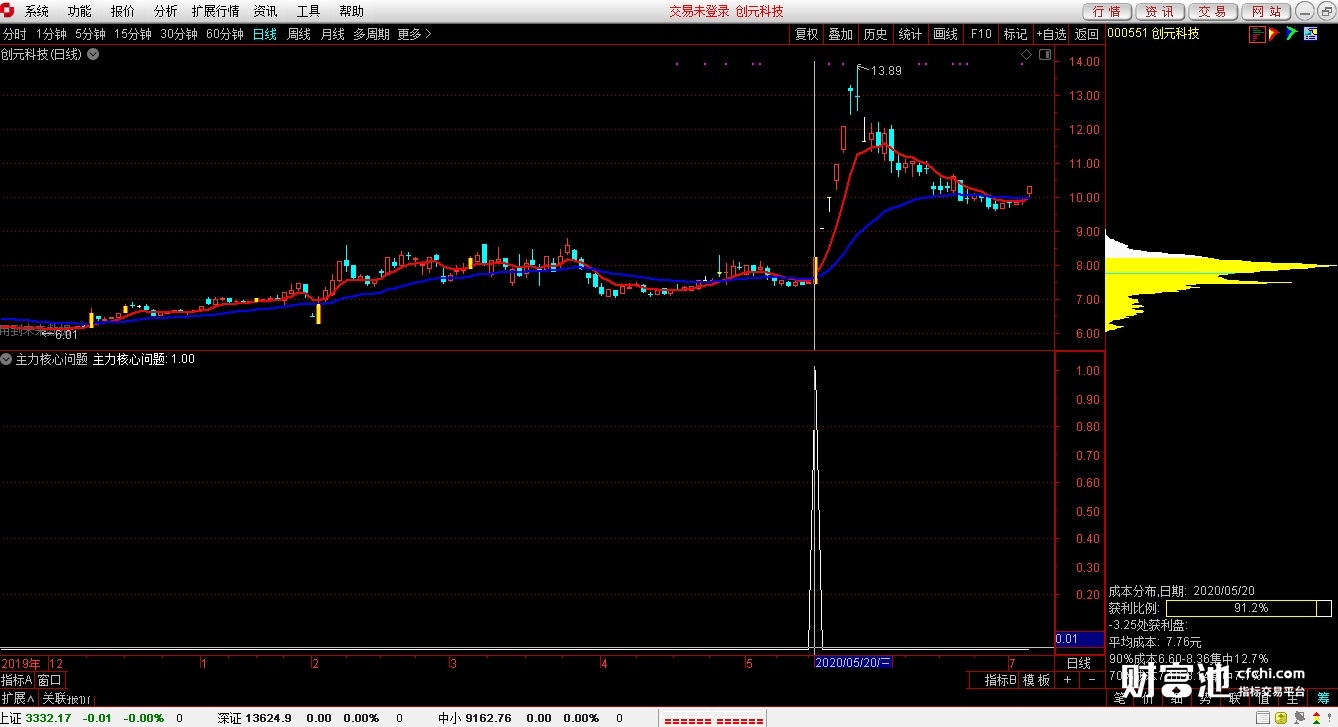Image resolution: width=1338 pixels, height=727 pixels.
Task: Zoom in chart with + button
Action: click(1067, 680)
